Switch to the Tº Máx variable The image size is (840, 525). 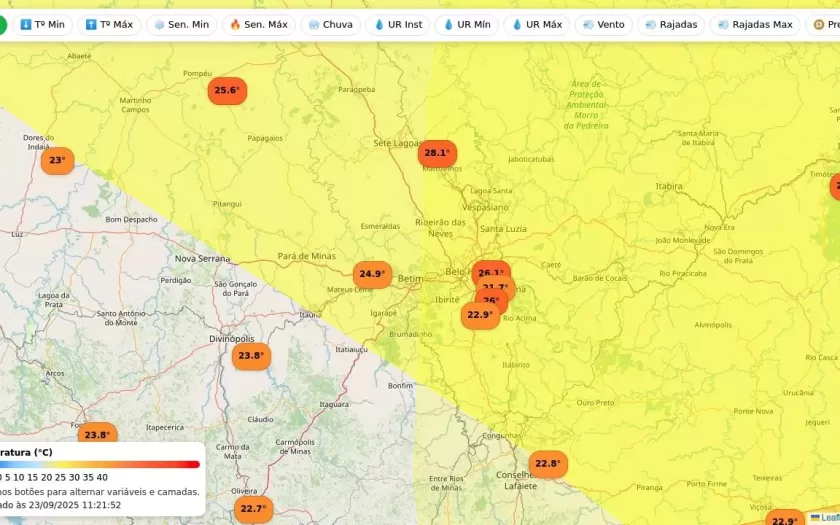point(109,24)
